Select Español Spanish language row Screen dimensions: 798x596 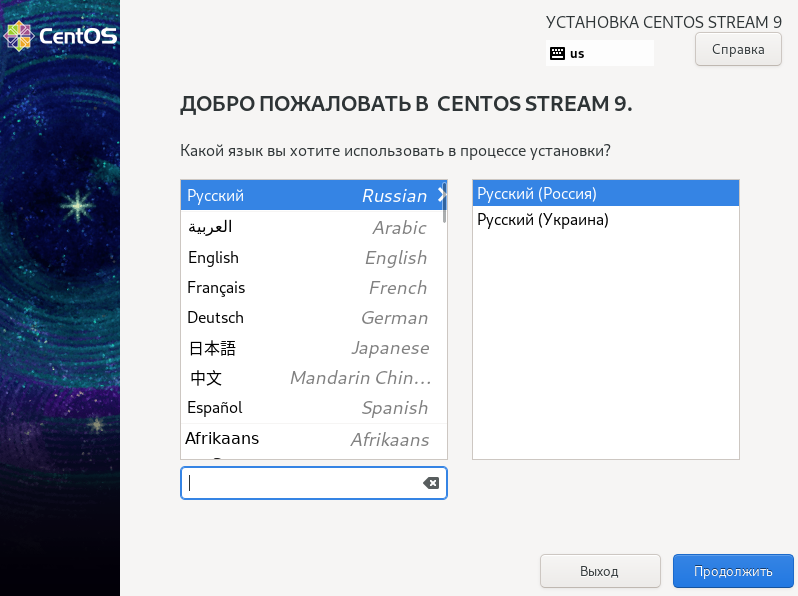(x=314, y=408)
